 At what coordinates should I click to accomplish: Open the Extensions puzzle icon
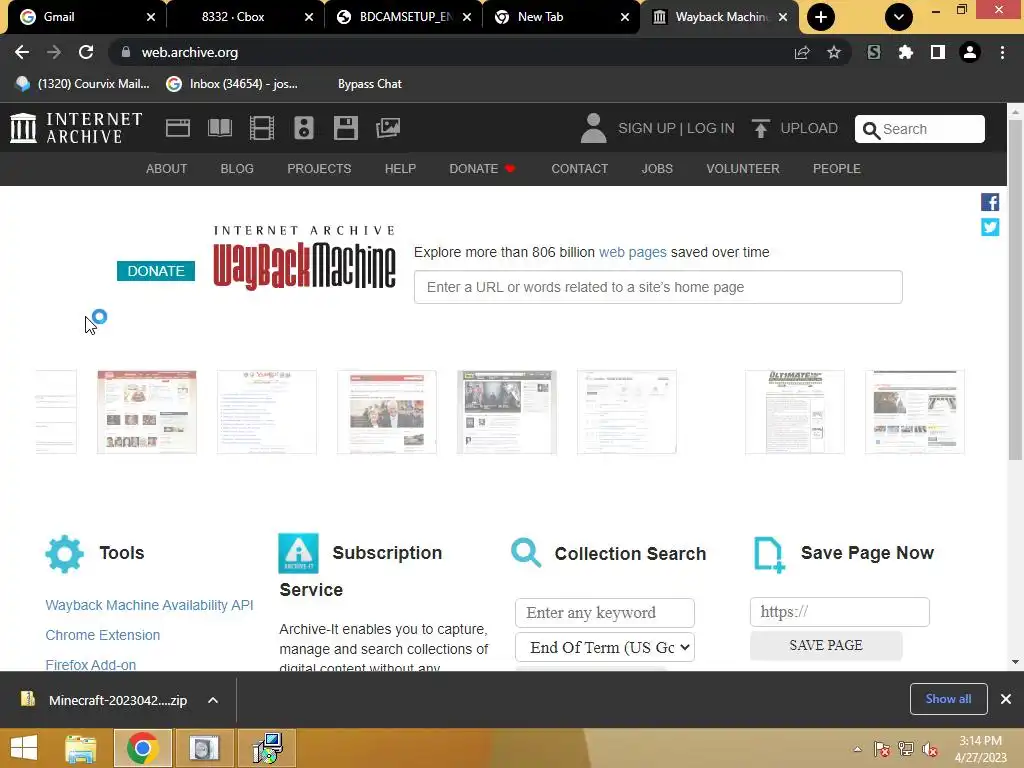pyautogui.click(x=906, y=52)
